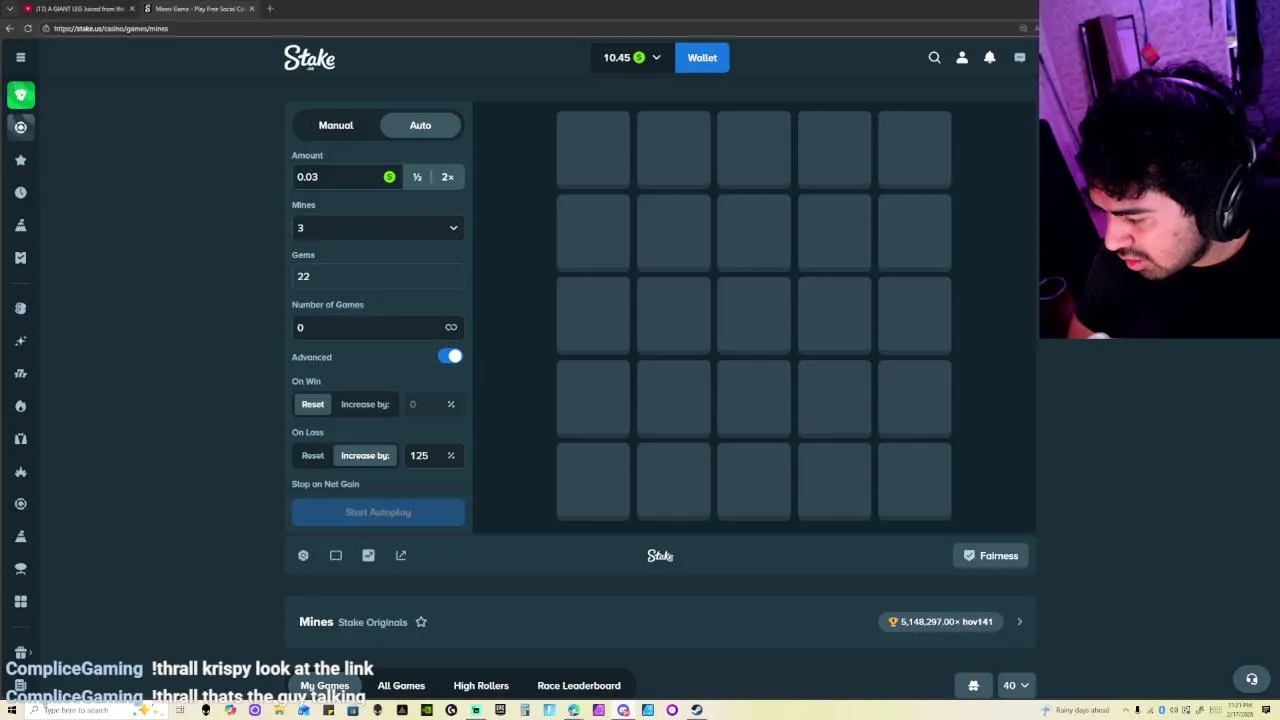Click the Number of Games field
Screen dimensions: 1280x720
378,327
